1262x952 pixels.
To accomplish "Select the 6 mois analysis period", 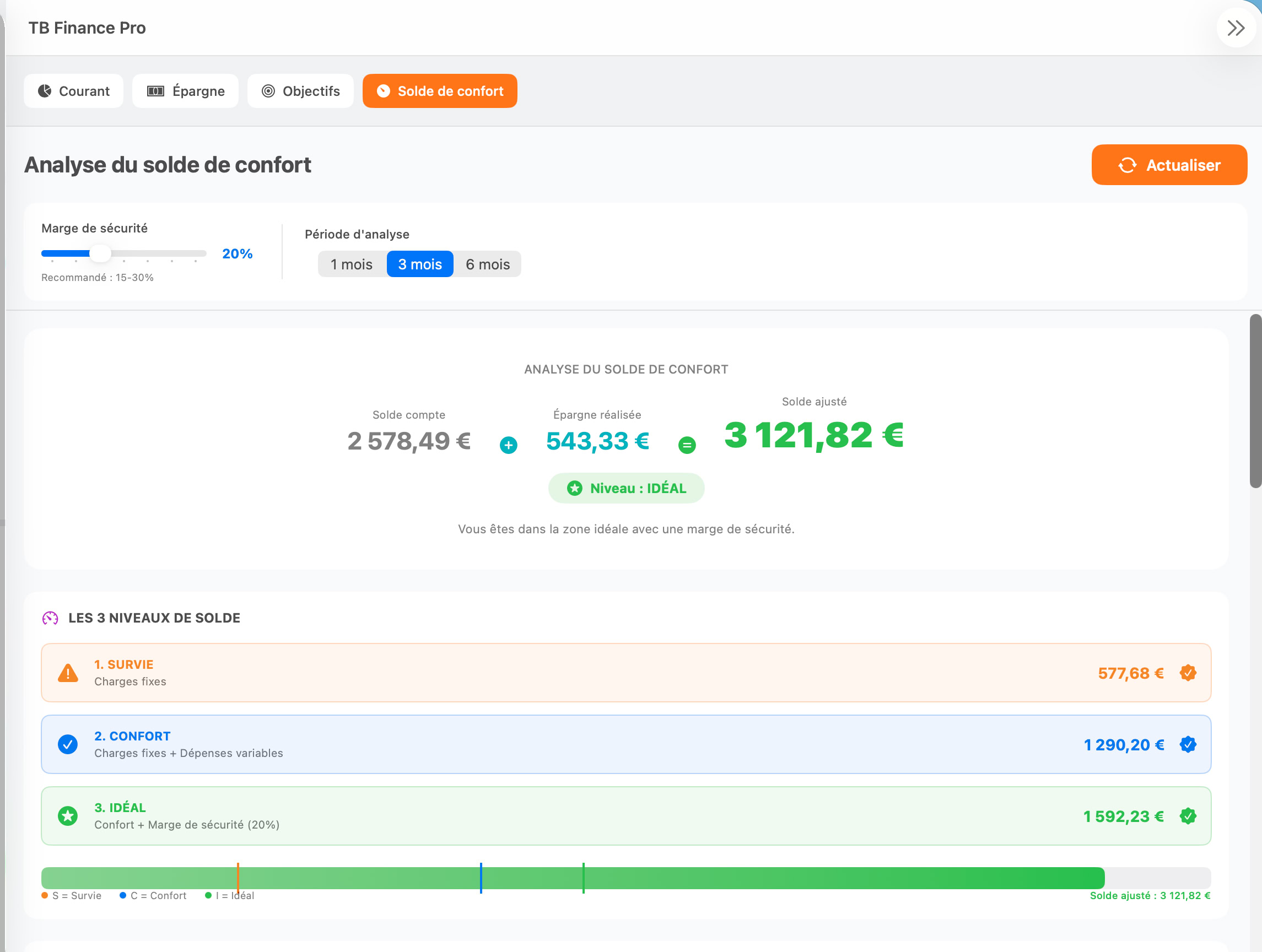I will pyautogui.click(x=488, y=264).
